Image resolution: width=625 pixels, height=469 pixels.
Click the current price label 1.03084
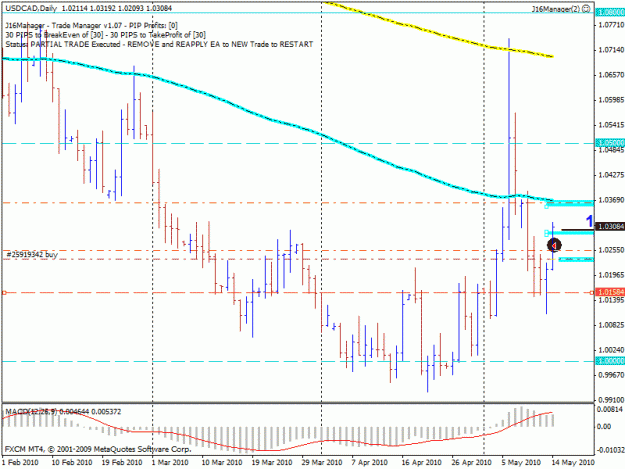pos(610,226)
